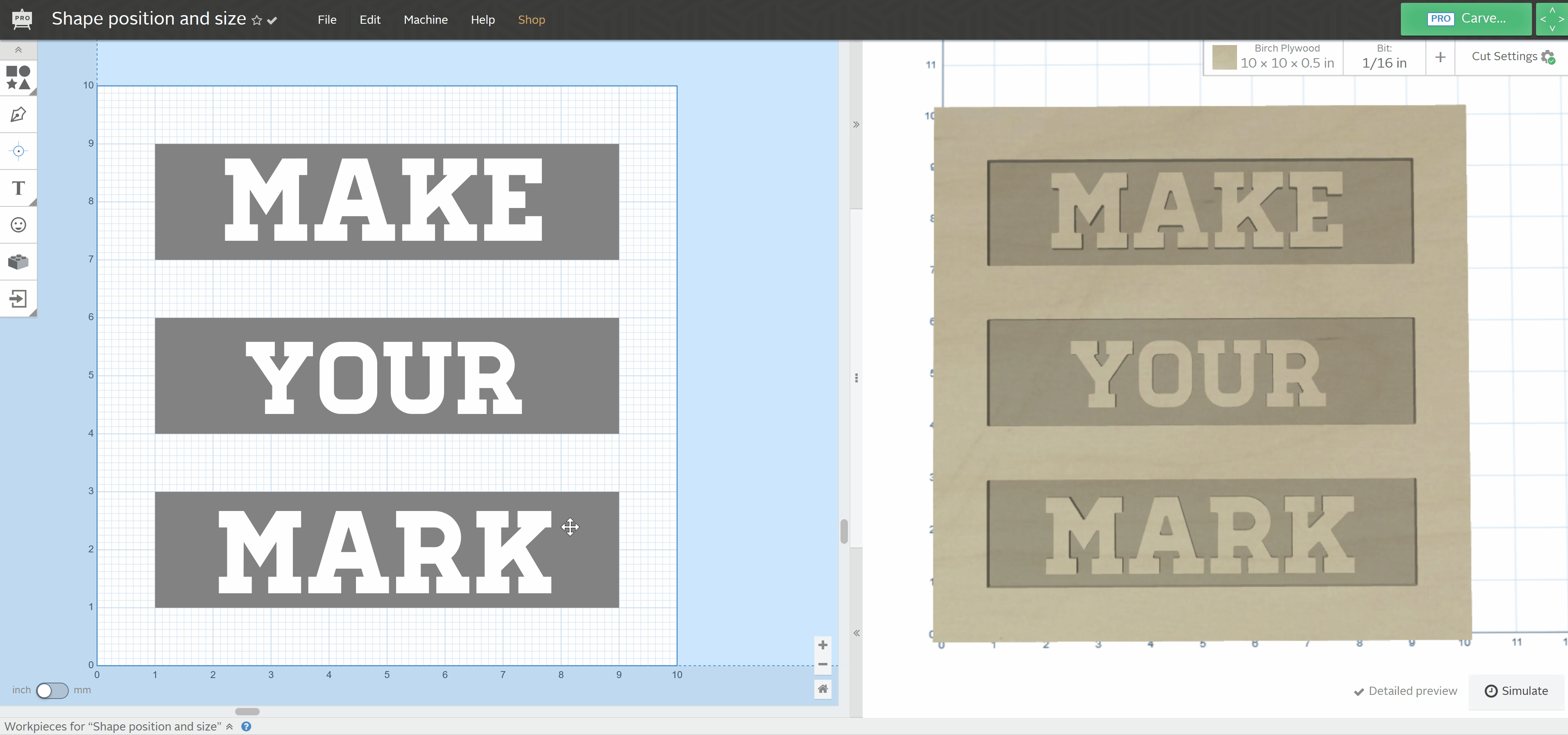Click the Import file icon
Viewport: 1568px width, 735px height.
pos(18,299)
